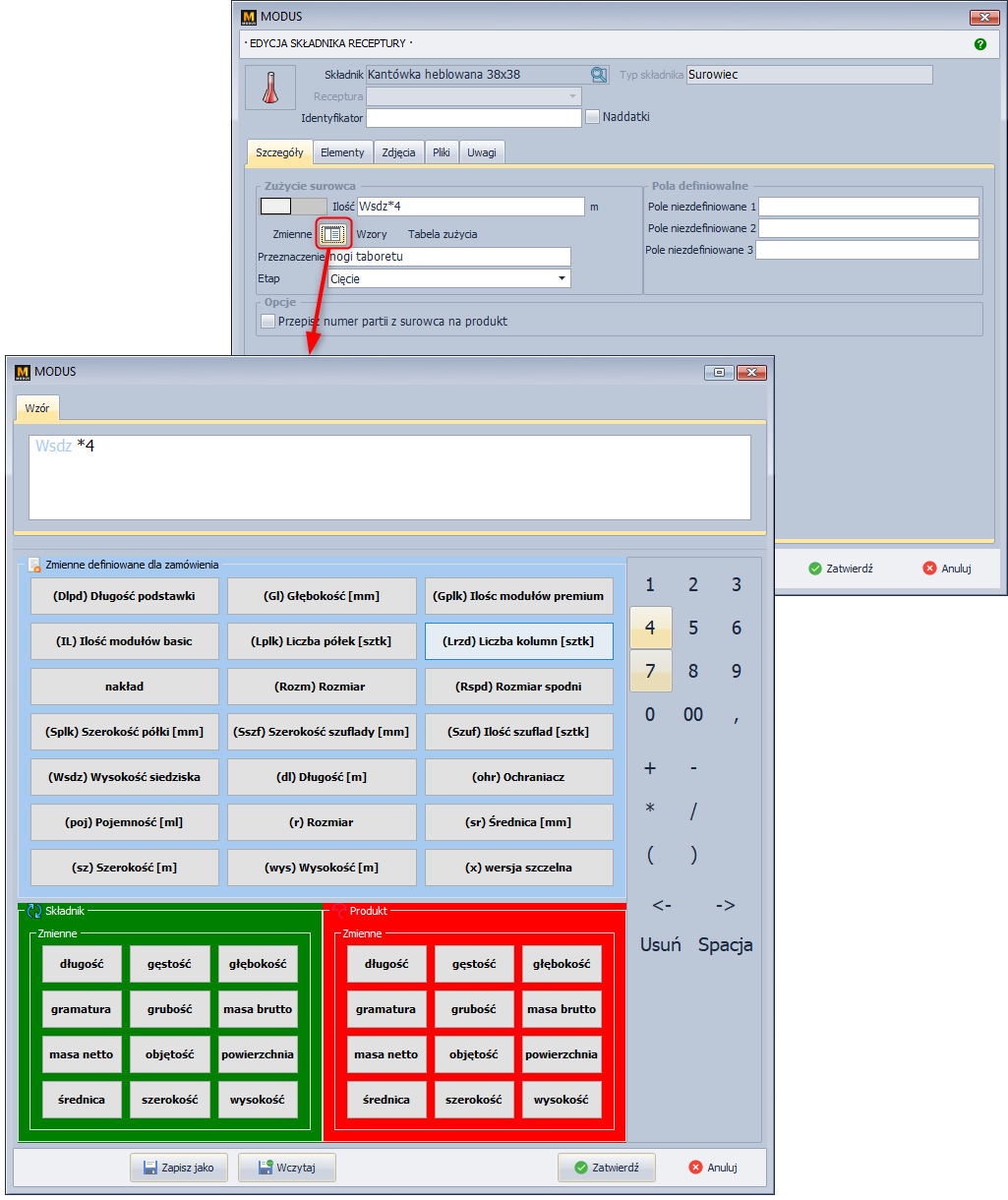Click Zapisz jako button
This screenshot has height=1200, width=1008.
tap(179, 1168)
